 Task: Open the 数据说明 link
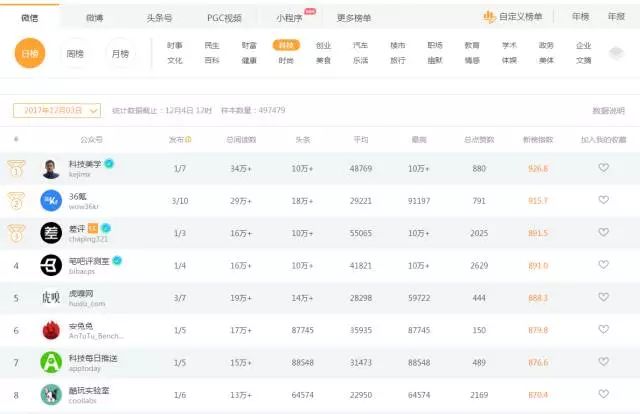coord(609,111)
